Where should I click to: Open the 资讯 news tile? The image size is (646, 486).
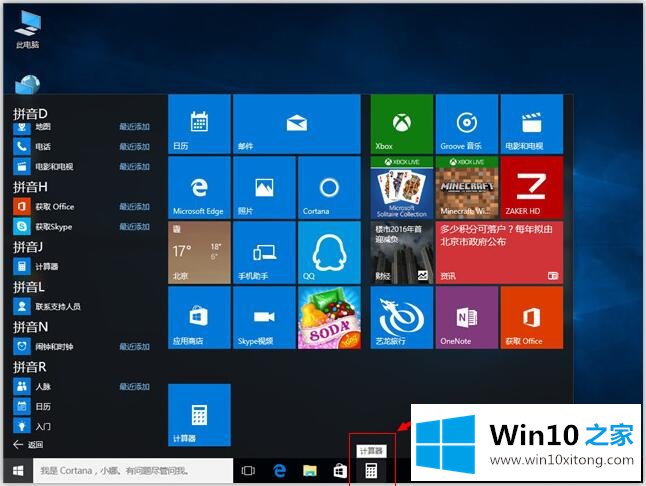tap(499, 252)
